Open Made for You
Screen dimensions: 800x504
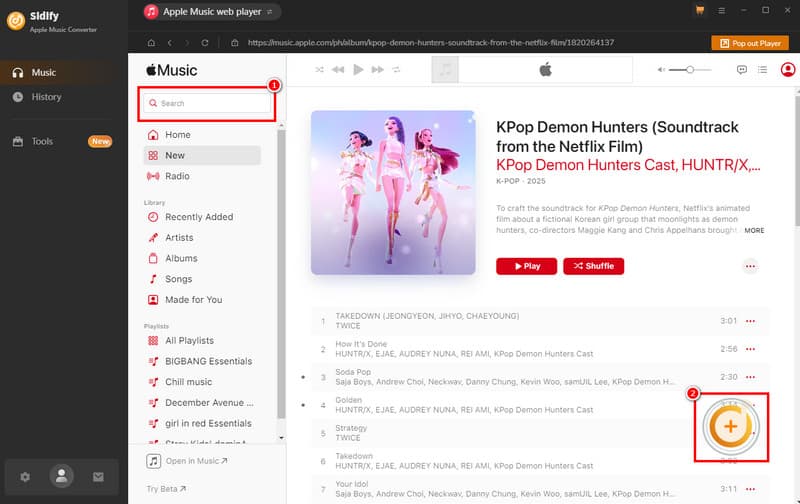(202, 299)
